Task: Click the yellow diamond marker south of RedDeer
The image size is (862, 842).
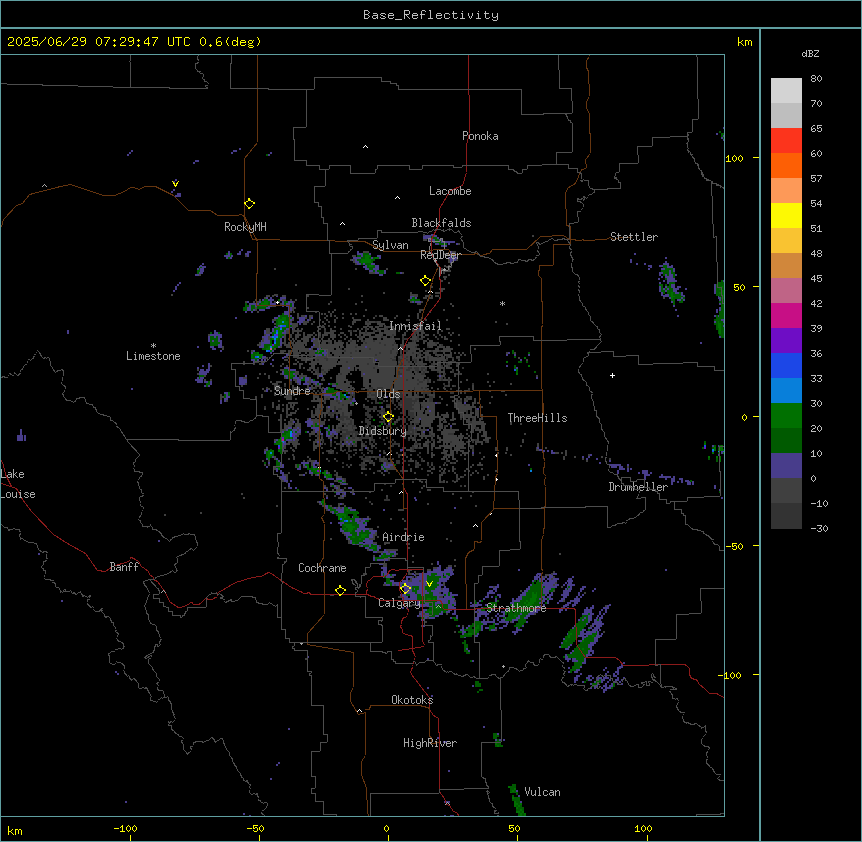Action: point(425,281)
